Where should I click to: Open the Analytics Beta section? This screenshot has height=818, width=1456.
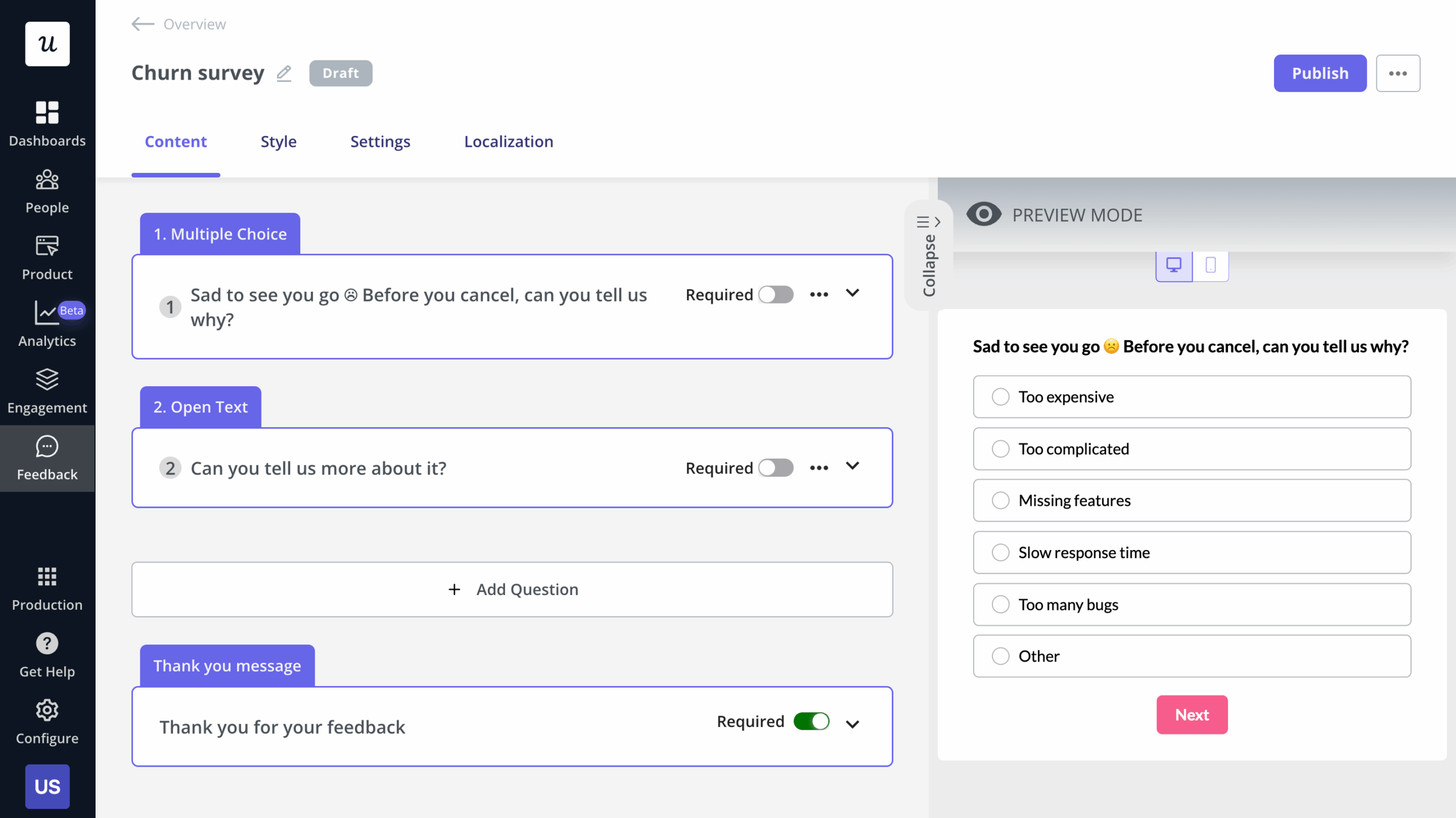point(47,324)
